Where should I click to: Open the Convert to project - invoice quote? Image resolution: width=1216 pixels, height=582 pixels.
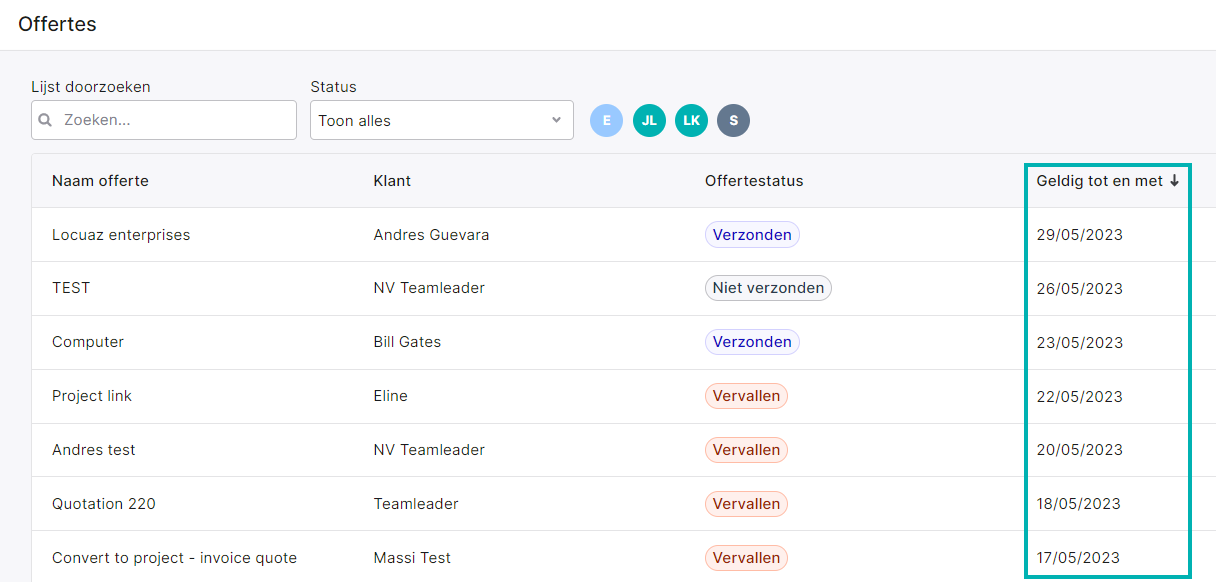pyautogui.click(x=174, y=558)
